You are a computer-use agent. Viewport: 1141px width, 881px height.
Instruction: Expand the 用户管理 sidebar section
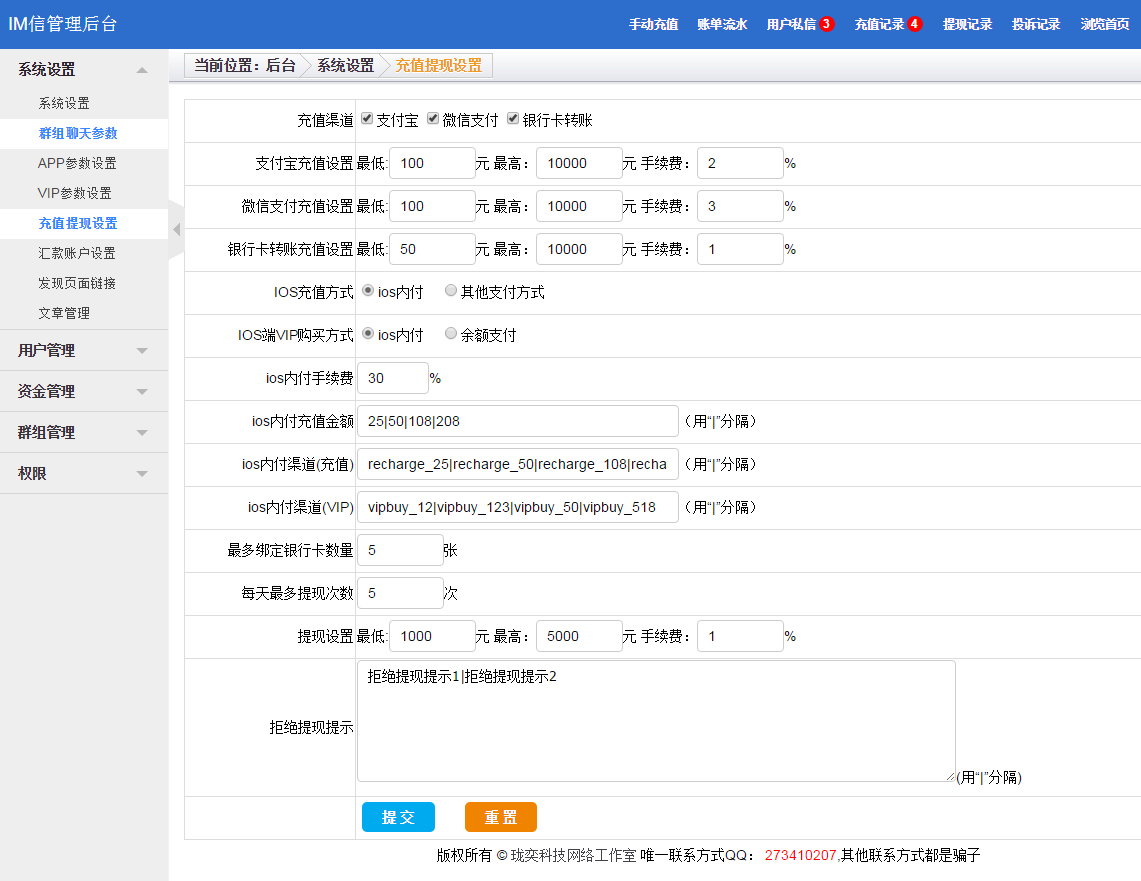(84, 351)
